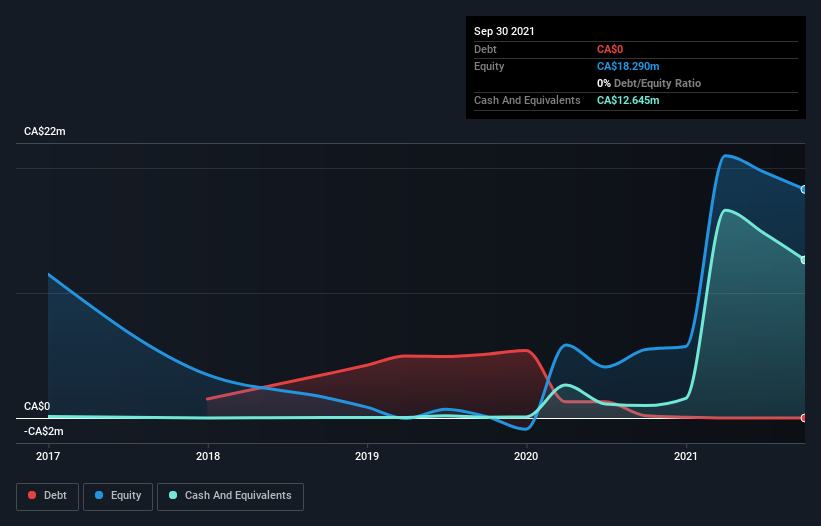This screenshot has width=821, height=526.
Task: Click the Sep 30 2021 tooltip date
Action: coord(504,31)
